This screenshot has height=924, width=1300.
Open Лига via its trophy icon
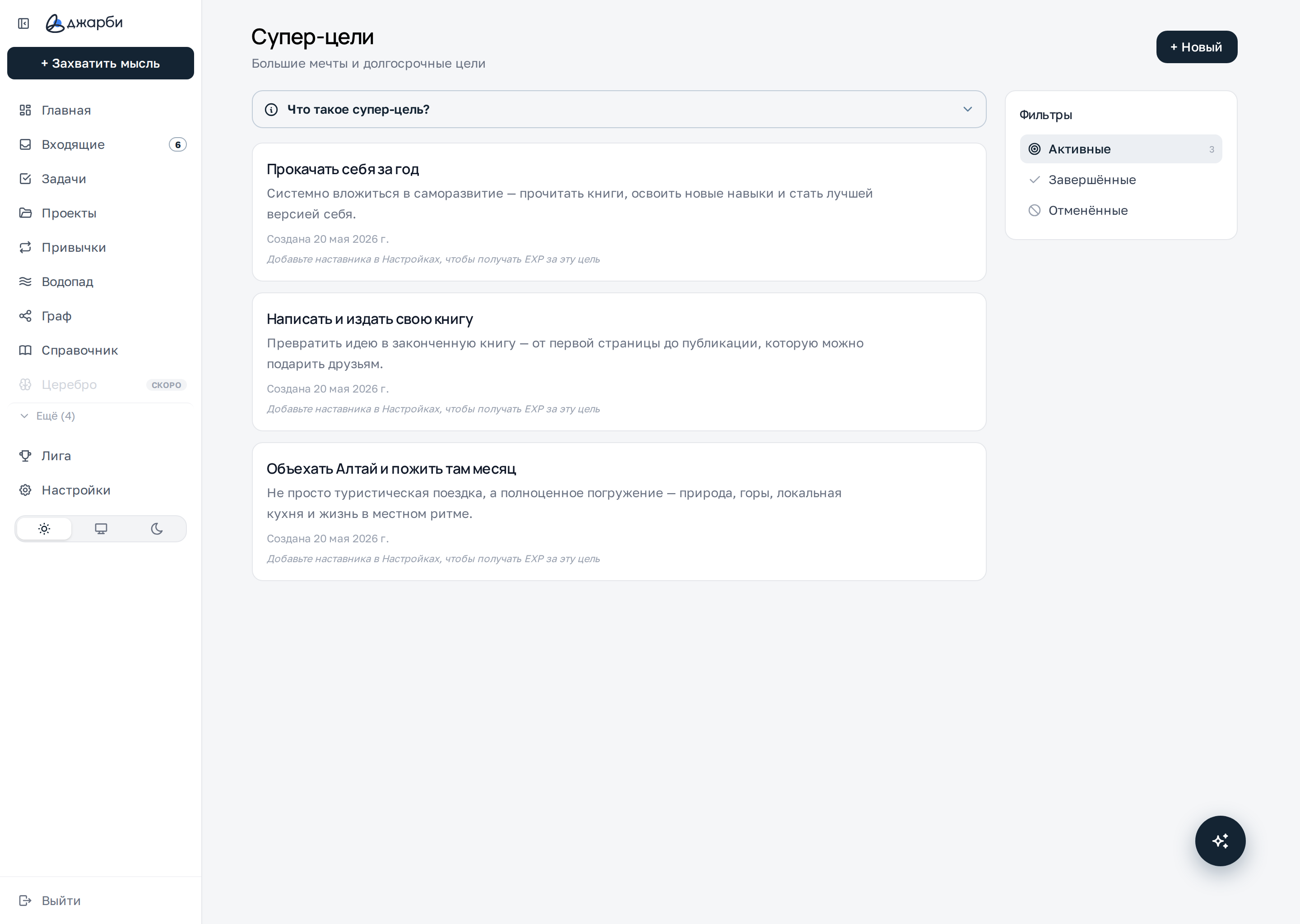point(25,456)
